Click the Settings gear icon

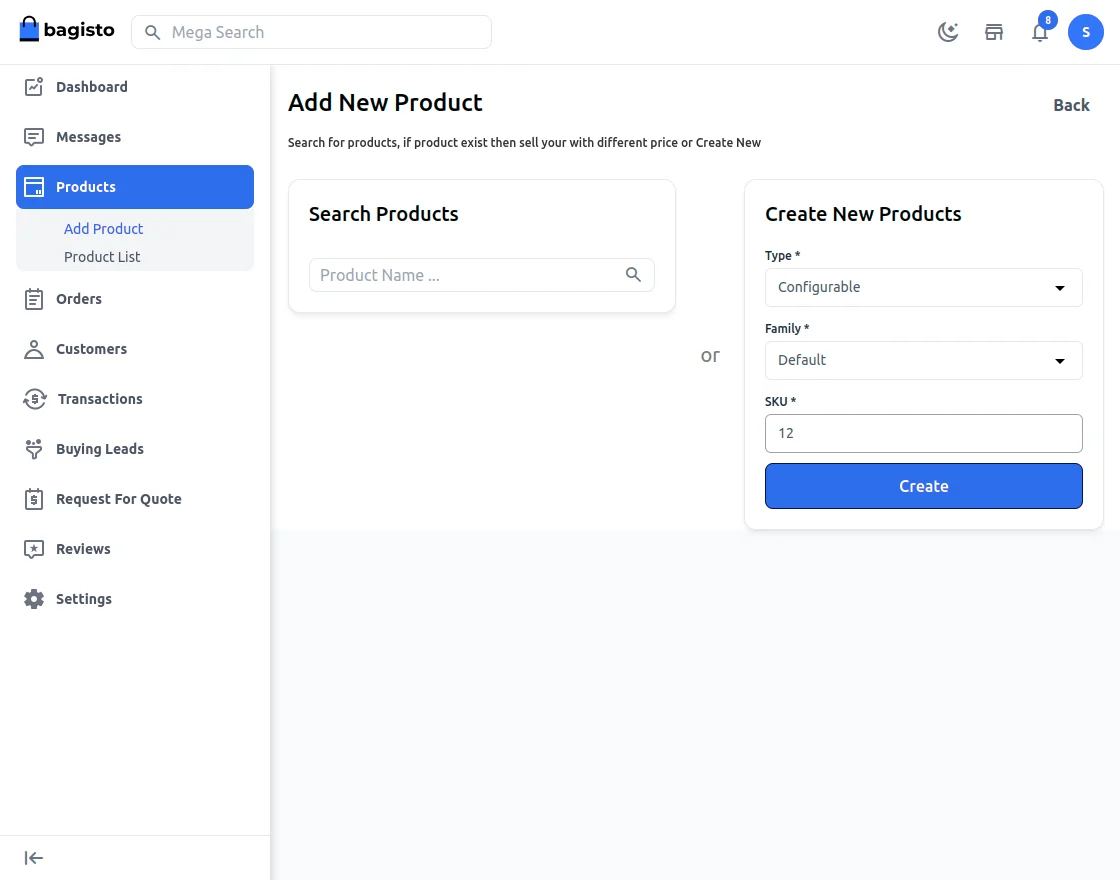coord(34,599)
